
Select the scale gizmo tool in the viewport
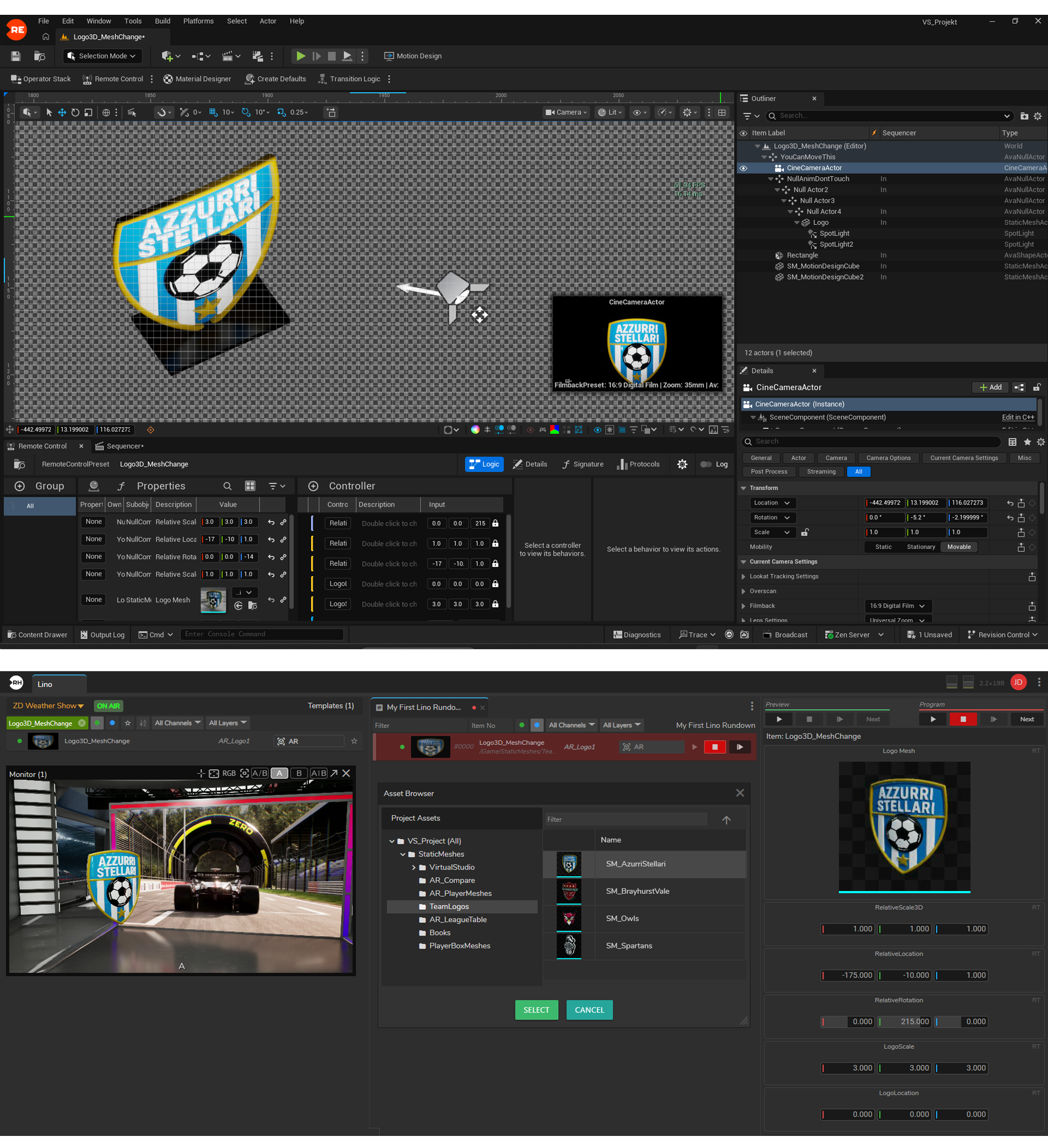tap(88, 112)
